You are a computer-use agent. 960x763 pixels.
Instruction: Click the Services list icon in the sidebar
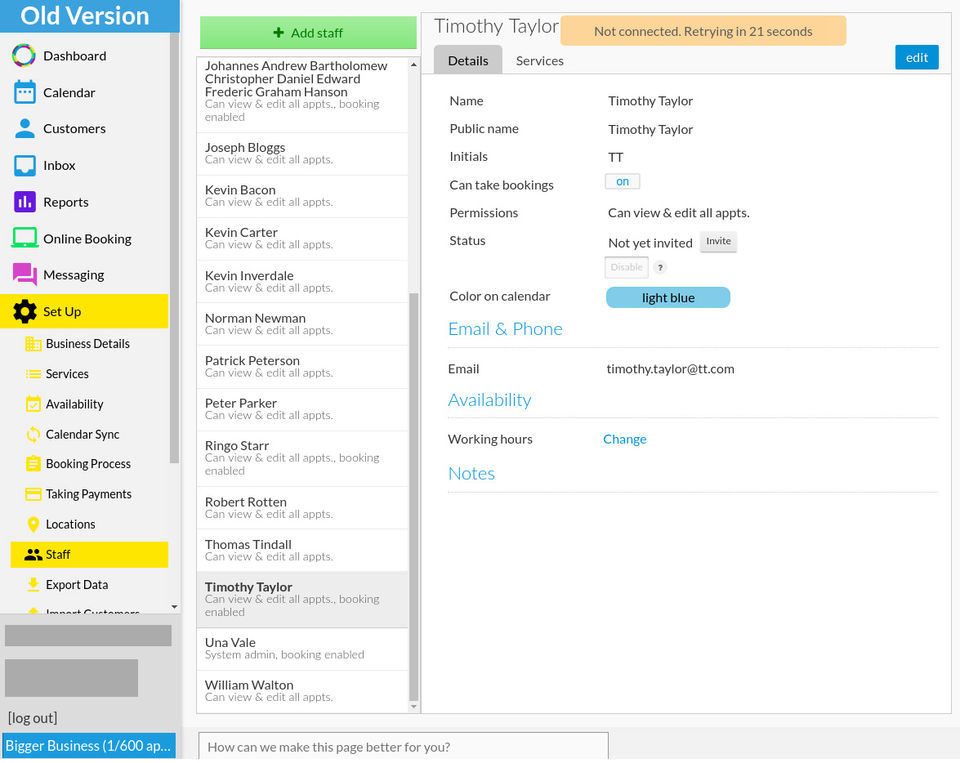pyautogui.click(x=33, y=374)
